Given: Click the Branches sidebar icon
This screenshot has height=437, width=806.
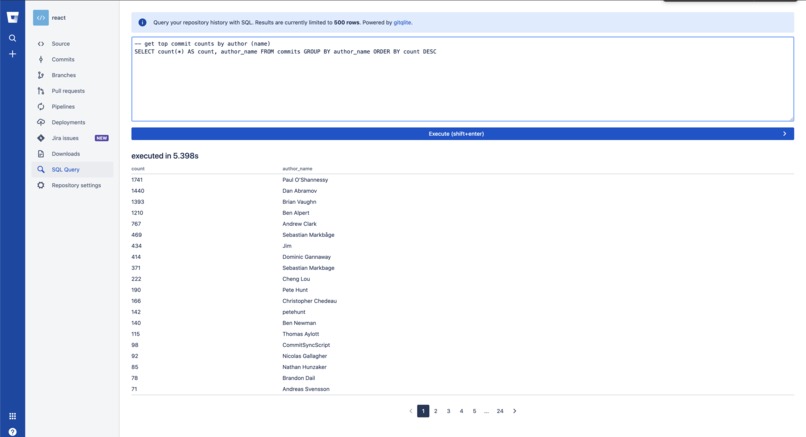Looking at the screenshot, I should (41, 75).
